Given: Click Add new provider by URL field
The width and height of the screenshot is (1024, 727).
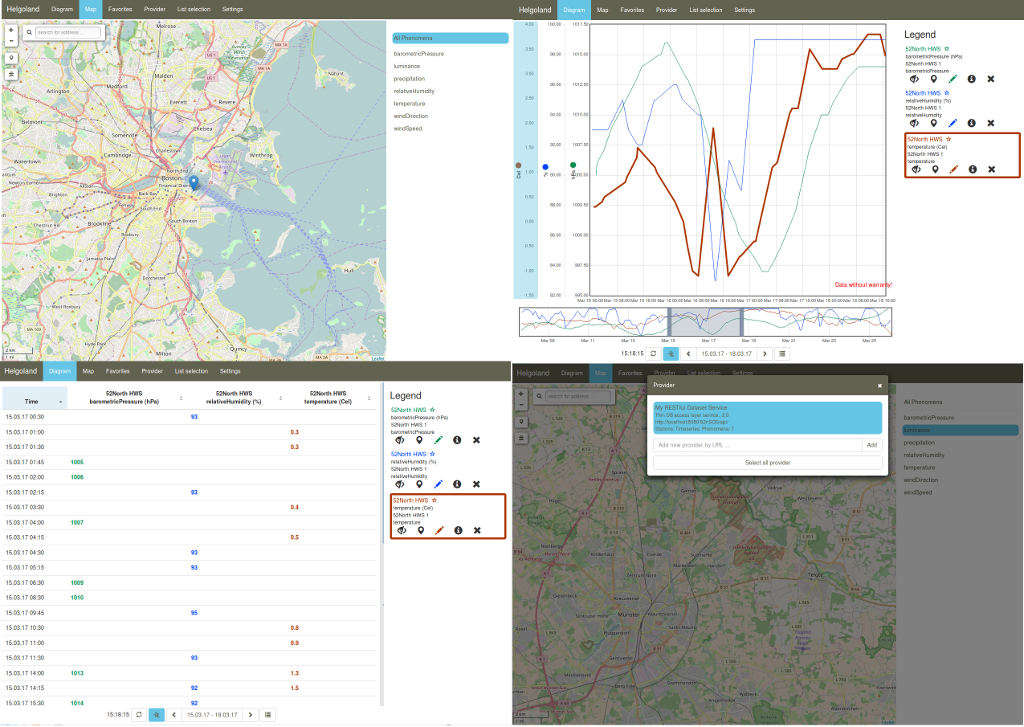Looking at the screenshot, I should pos(758,445).
